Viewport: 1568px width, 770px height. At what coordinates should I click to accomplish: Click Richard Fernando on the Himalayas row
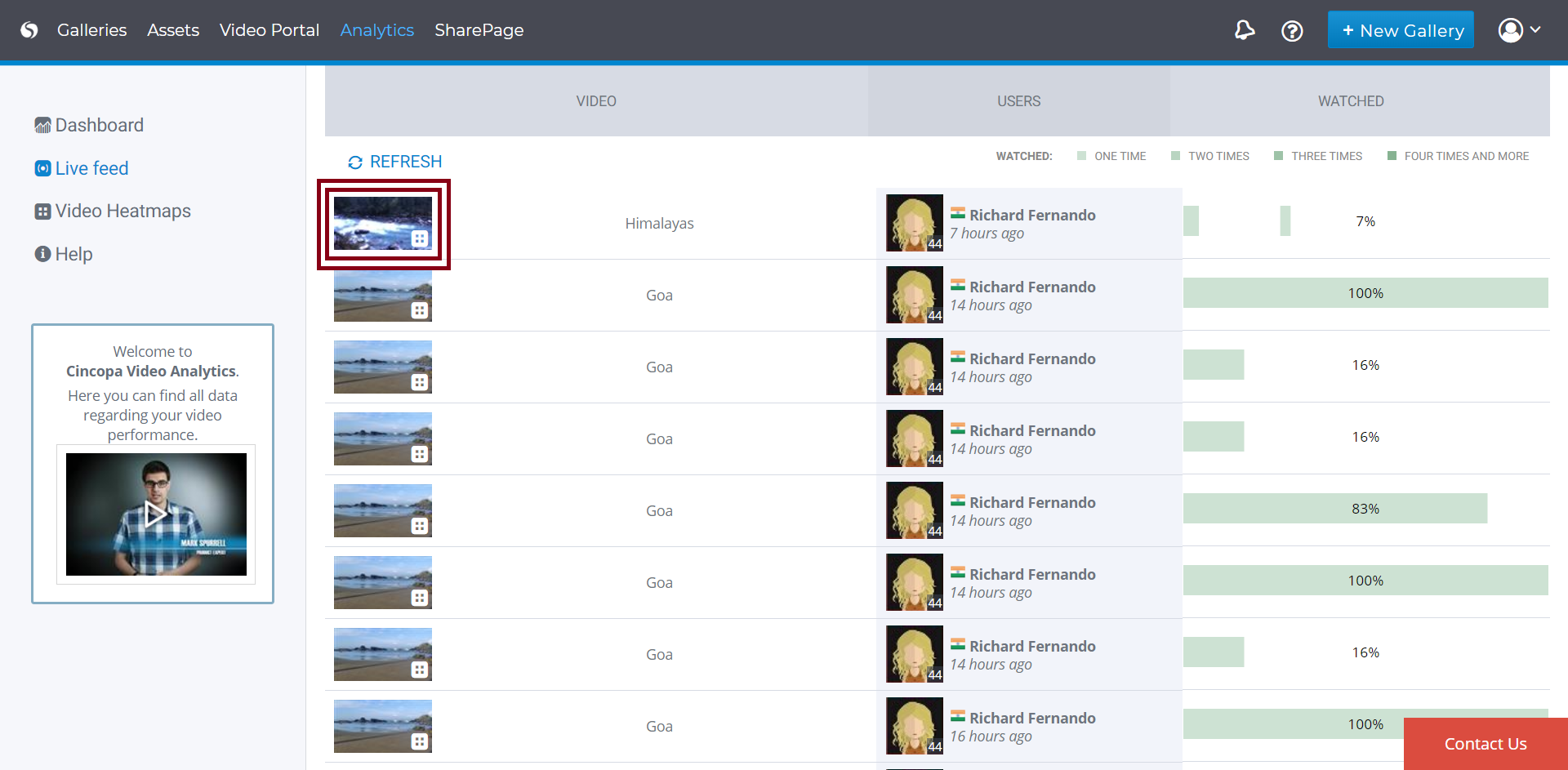[1032, 215]
